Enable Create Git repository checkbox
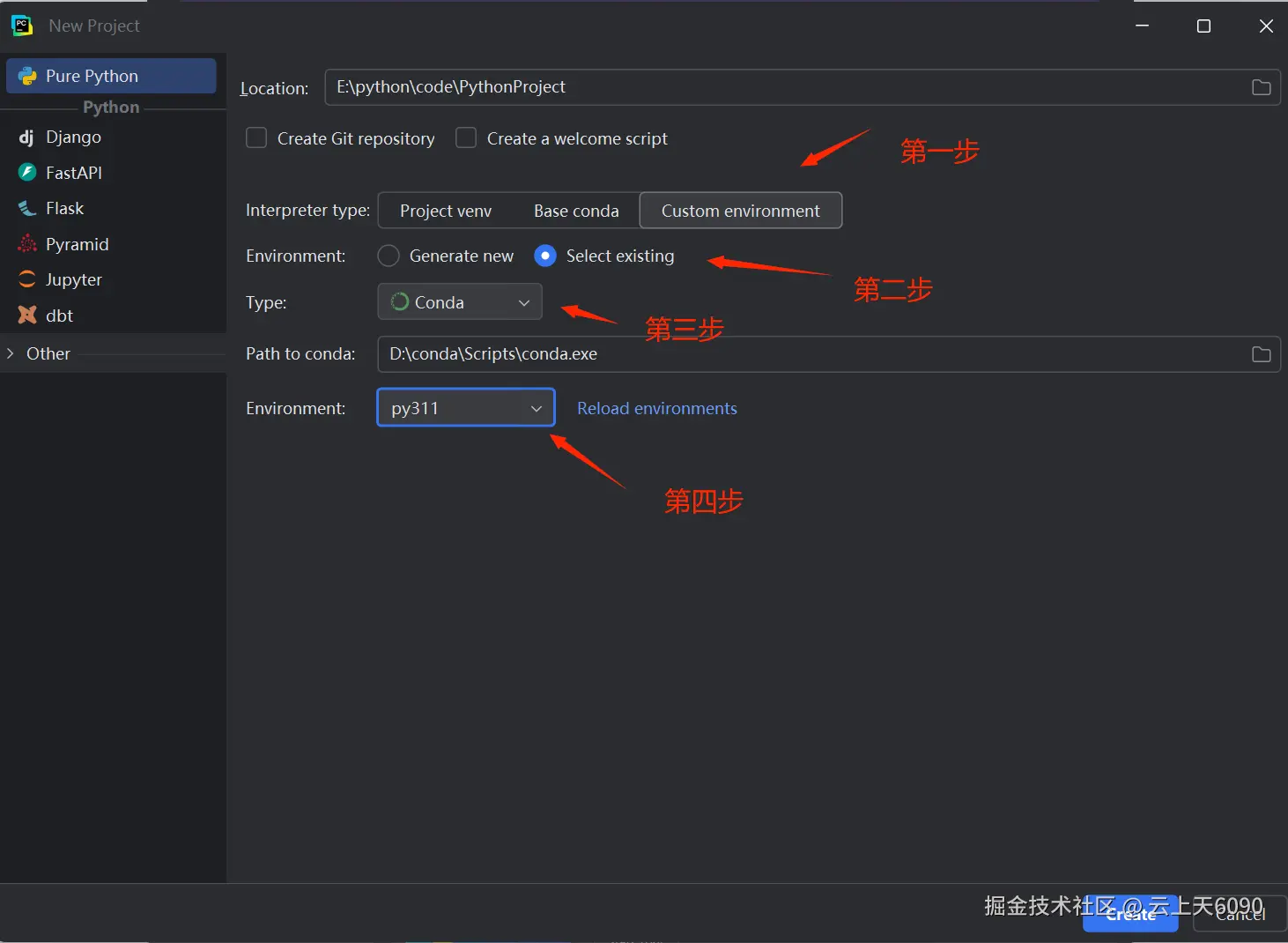This screenshot has width=1288, height=943. pos(256,138)
